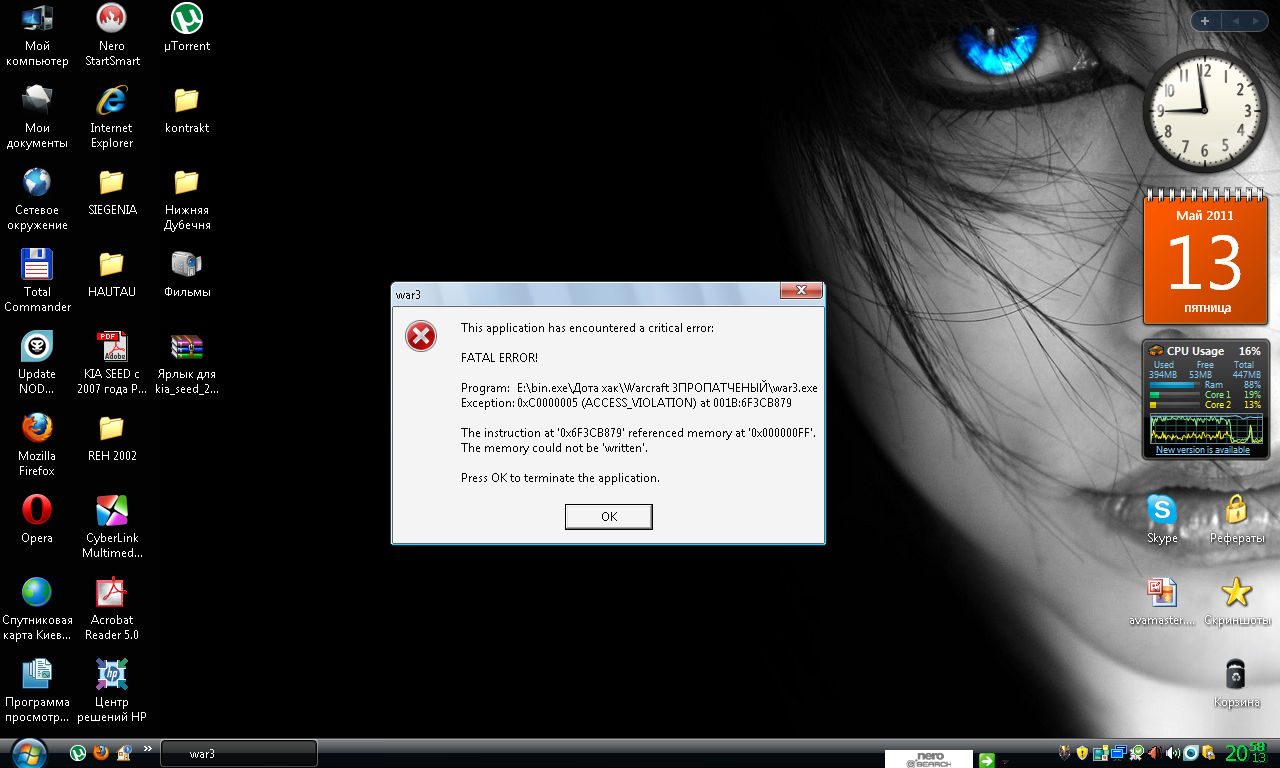Select the Internet Explorer desktop icon
The image size is (1280, 768).
point(112,117)
